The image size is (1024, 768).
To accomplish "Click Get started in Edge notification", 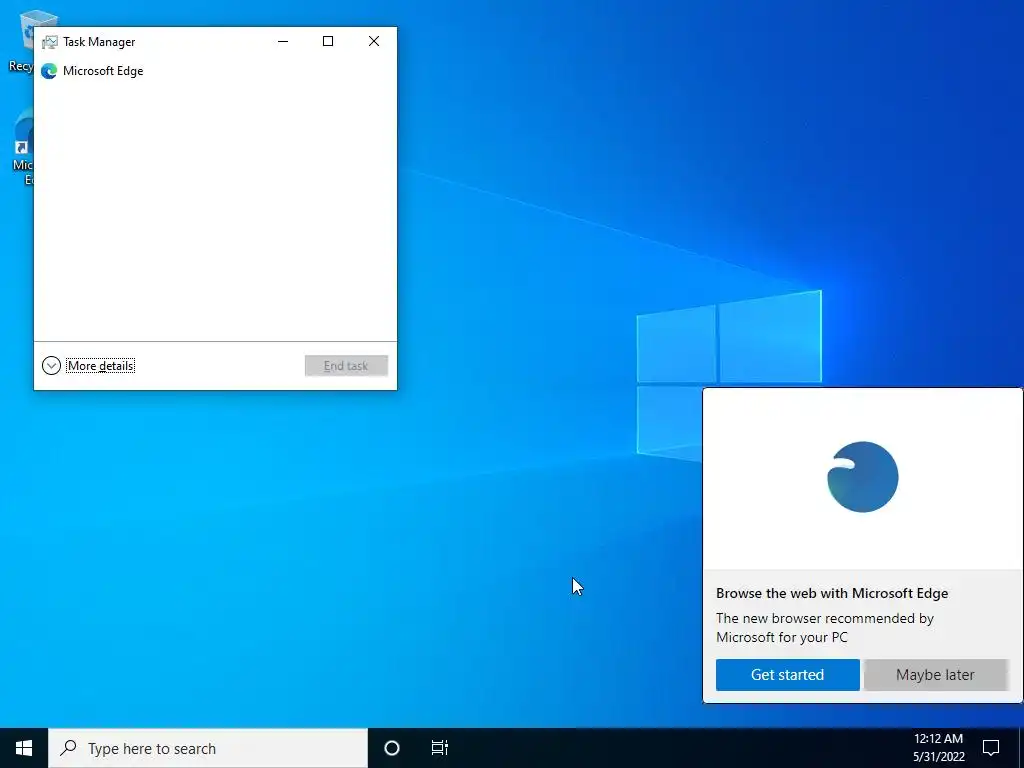I will tap(788, 675).
